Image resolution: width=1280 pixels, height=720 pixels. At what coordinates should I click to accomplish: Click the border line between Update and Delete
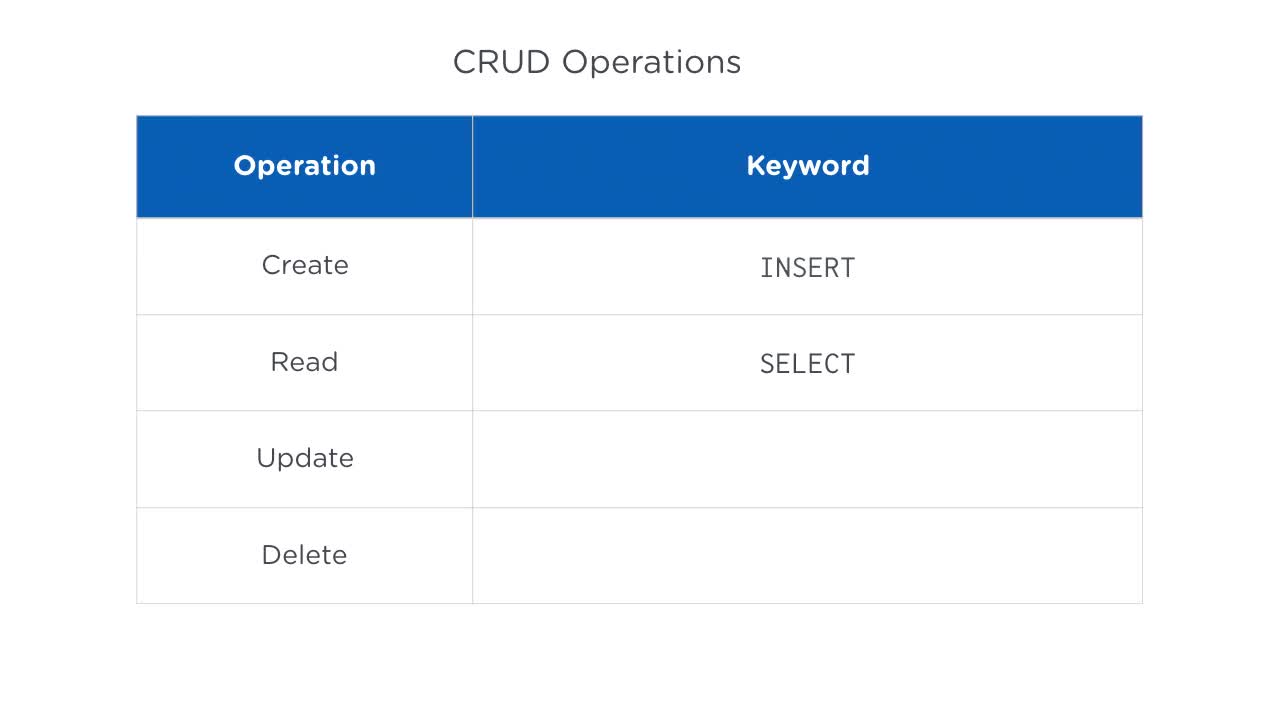[304, 507]
